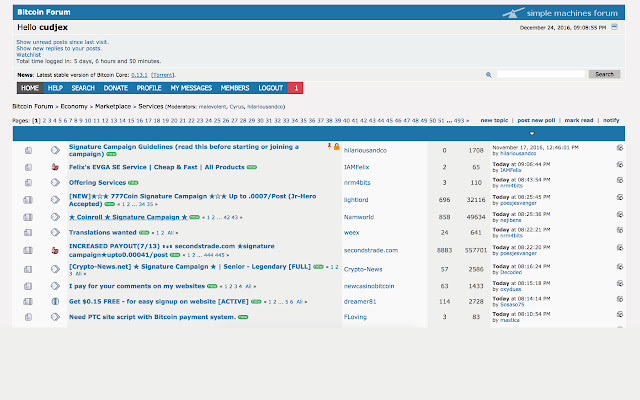Open the Bitcoin Core 0.13.1 version link
The height and width of the screenshot is (400, 640).
[x=139, y=75]
